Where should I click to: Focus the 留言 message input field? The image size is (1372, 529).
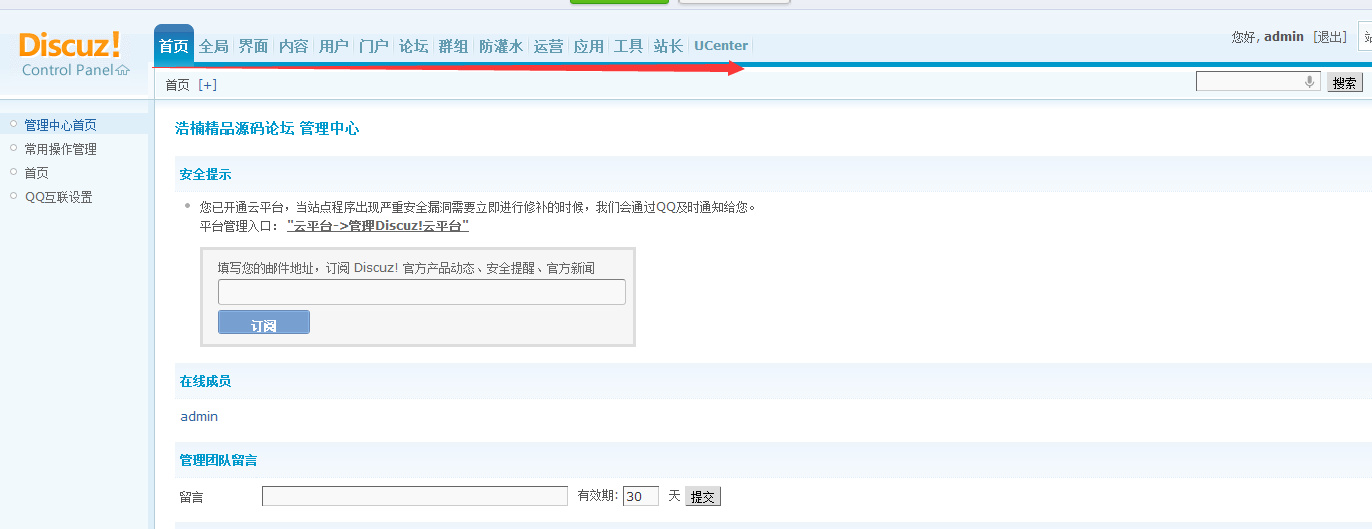point(415,496)
